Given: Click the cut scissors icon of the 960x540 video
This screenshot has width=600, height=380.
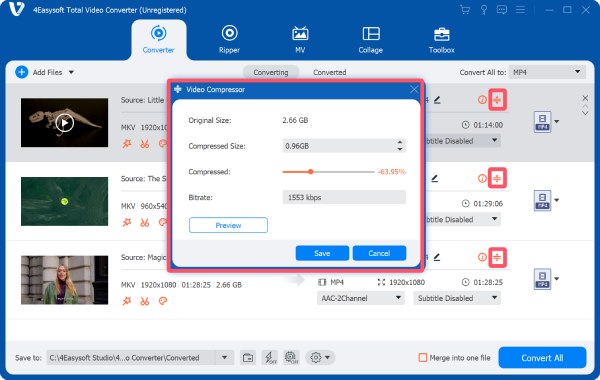Looking at the screenshot, I should tap(145, 222).
